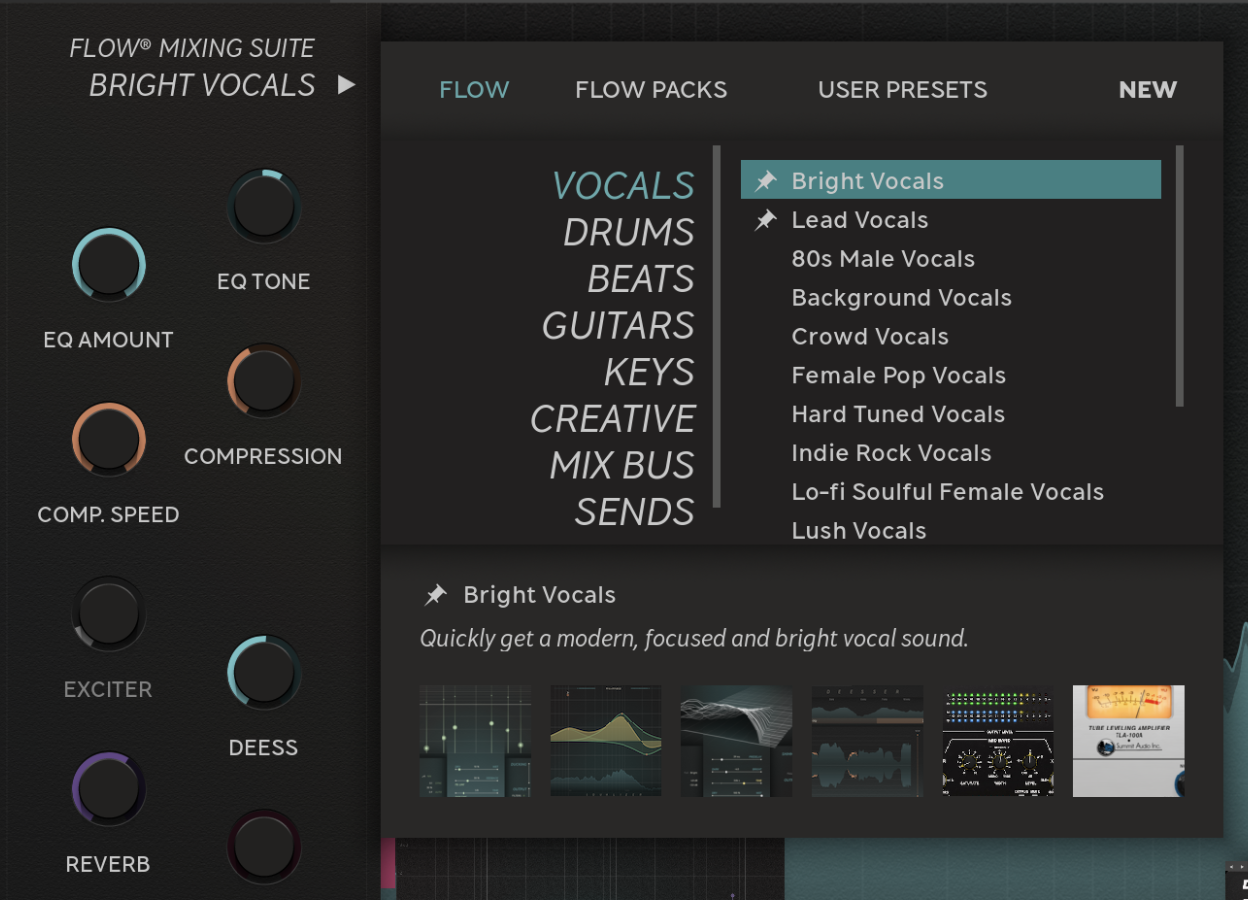Click the NEW button
Image resolution: width=1248 pixels, height=900 pixels.
(1147, 90)
